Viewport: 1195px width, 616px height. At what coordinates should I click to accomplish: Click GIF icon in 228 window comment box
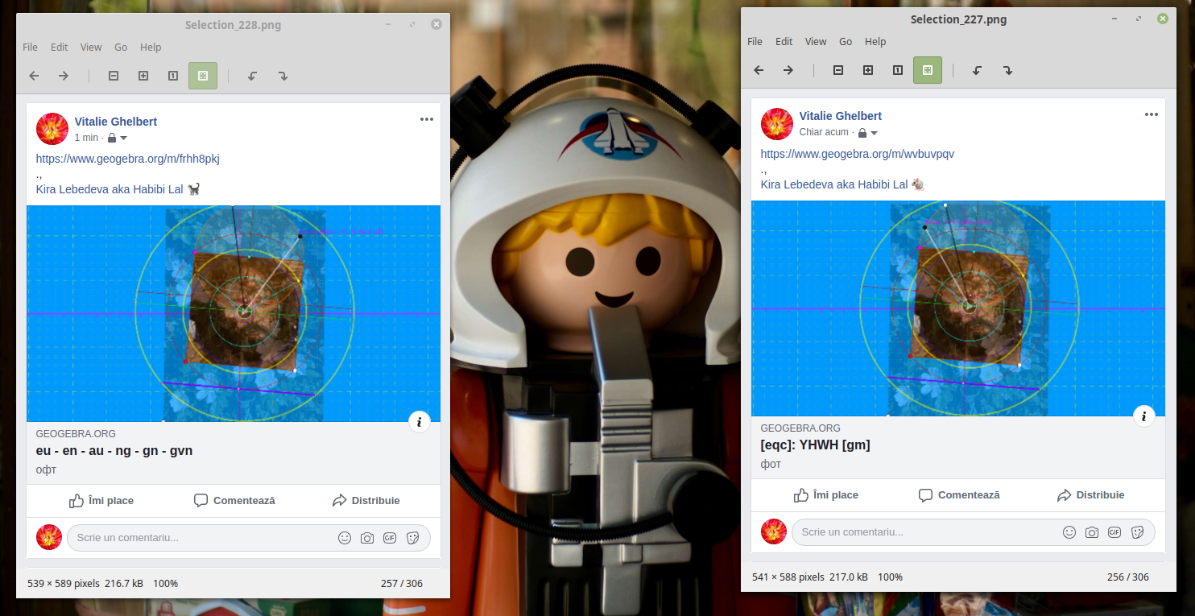pyautogui.click(x=389, y=537)
